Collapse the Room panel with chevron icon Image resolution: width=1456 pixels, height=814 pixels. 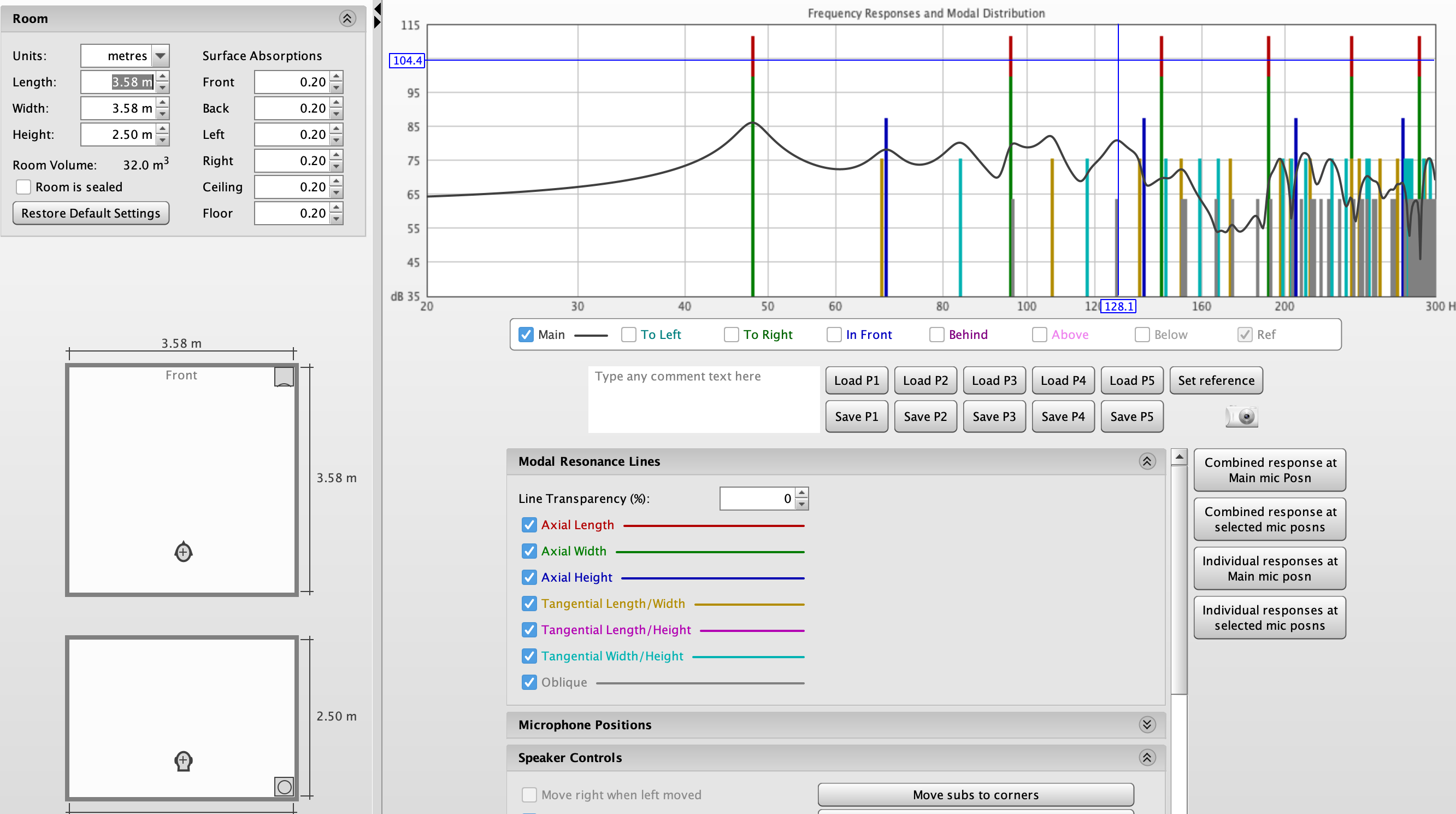point(347,19)
